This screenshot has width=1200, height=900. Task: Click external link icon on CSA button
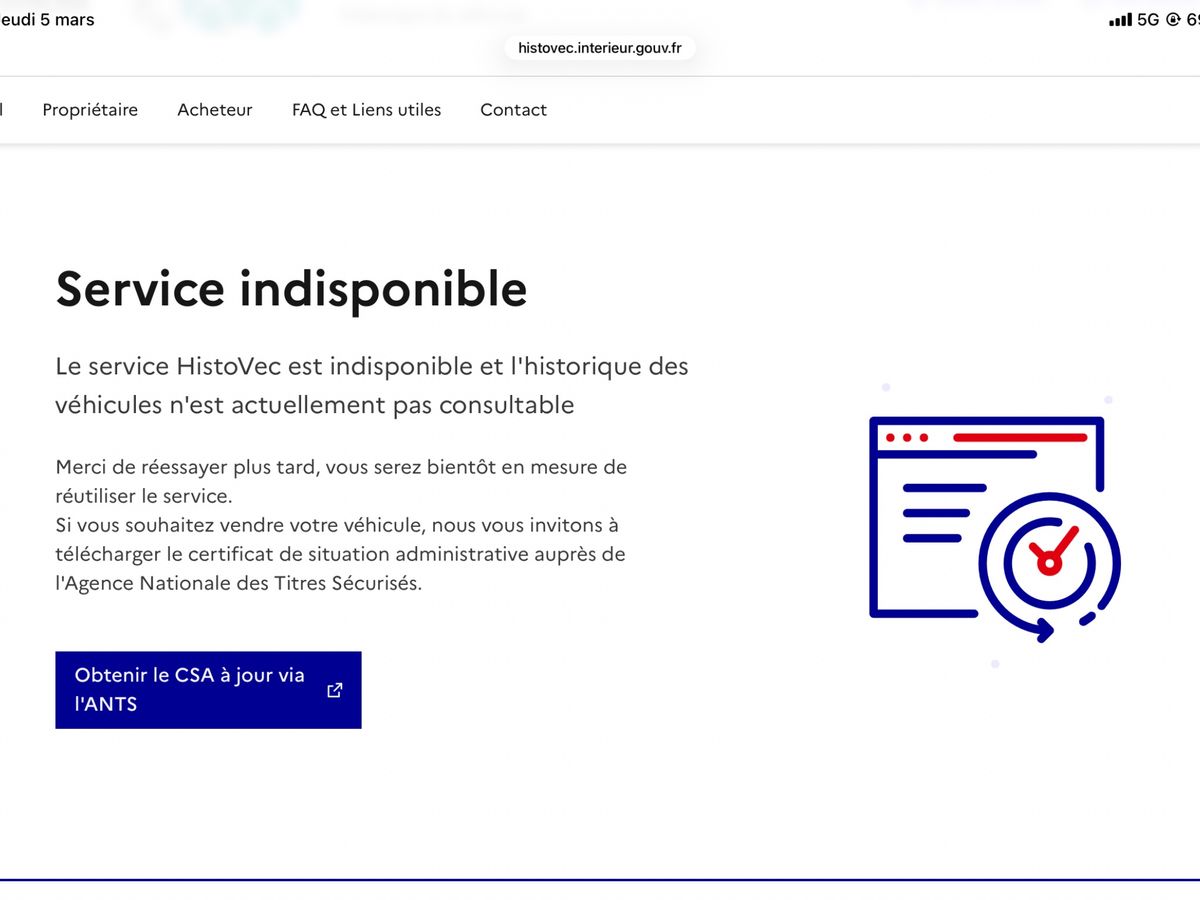[x=335, y=690]
